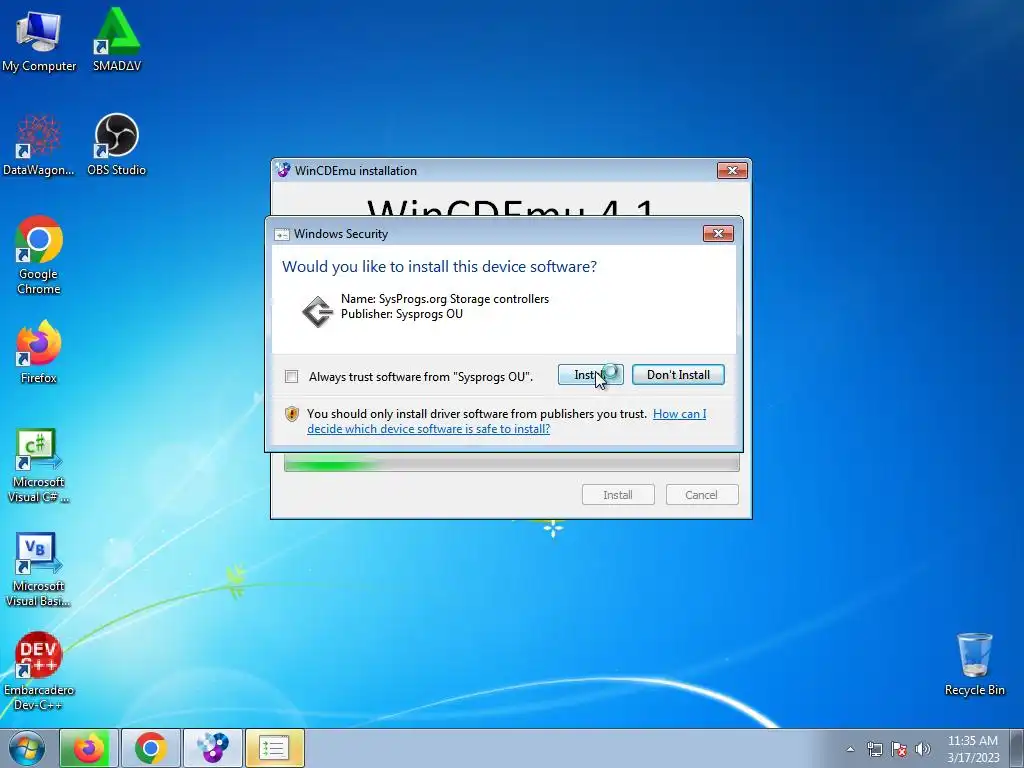Viewport: 1024px width, 768px height.
Task: Open the yellow list app in taskbar
Action: click(275, 748)
